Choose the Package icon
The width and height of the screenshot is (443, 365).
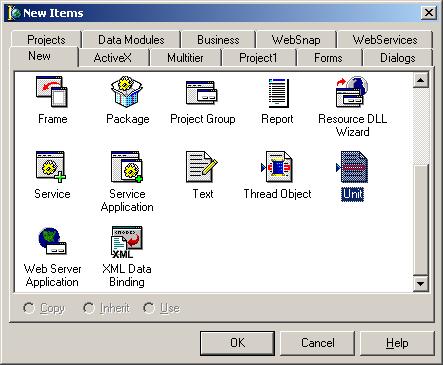click(x=127, y=92)
